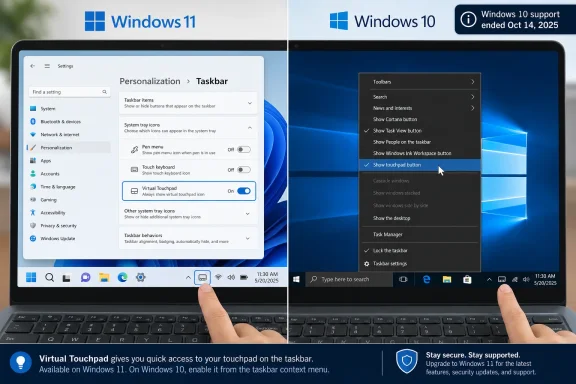Select Personalization in Settings sidebar
This screenshot has height=384, width=576.
[69, 148]
